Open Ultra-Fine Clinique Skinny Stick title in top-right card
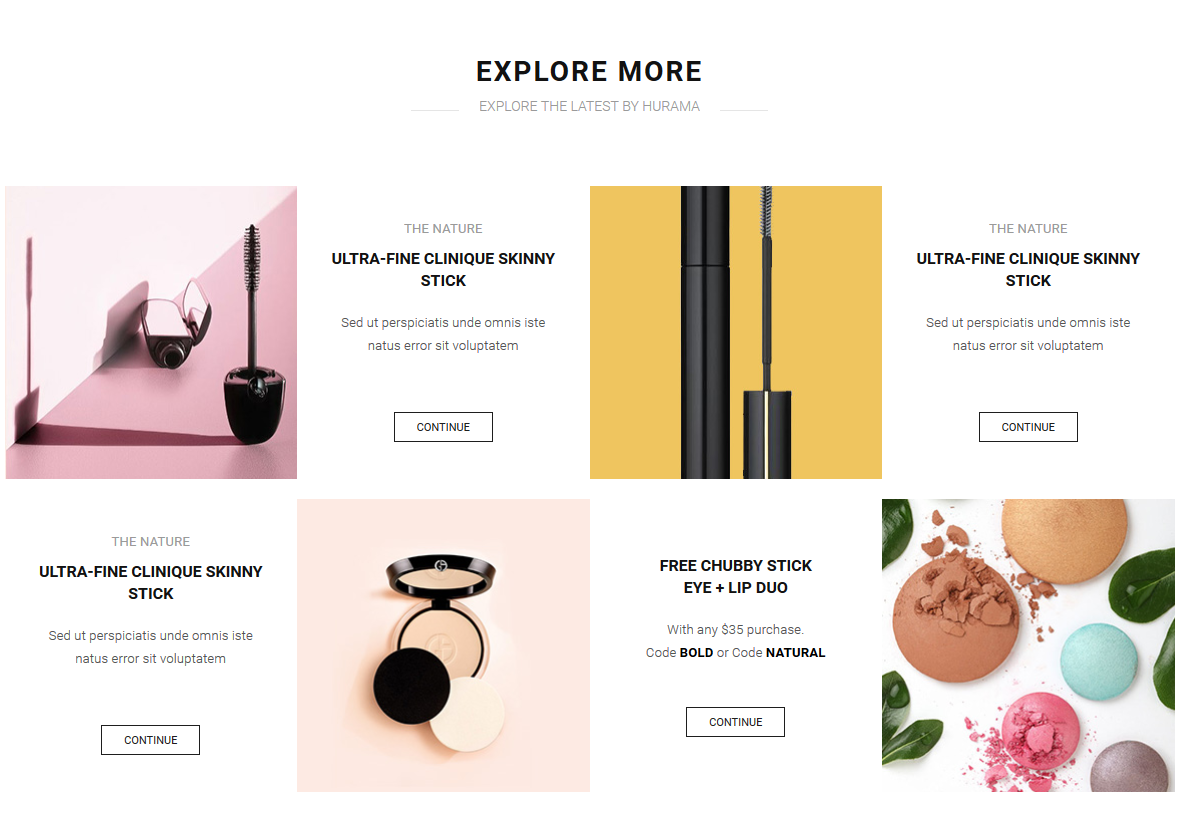1204x827 pixels. click(x=1028, y=270)
